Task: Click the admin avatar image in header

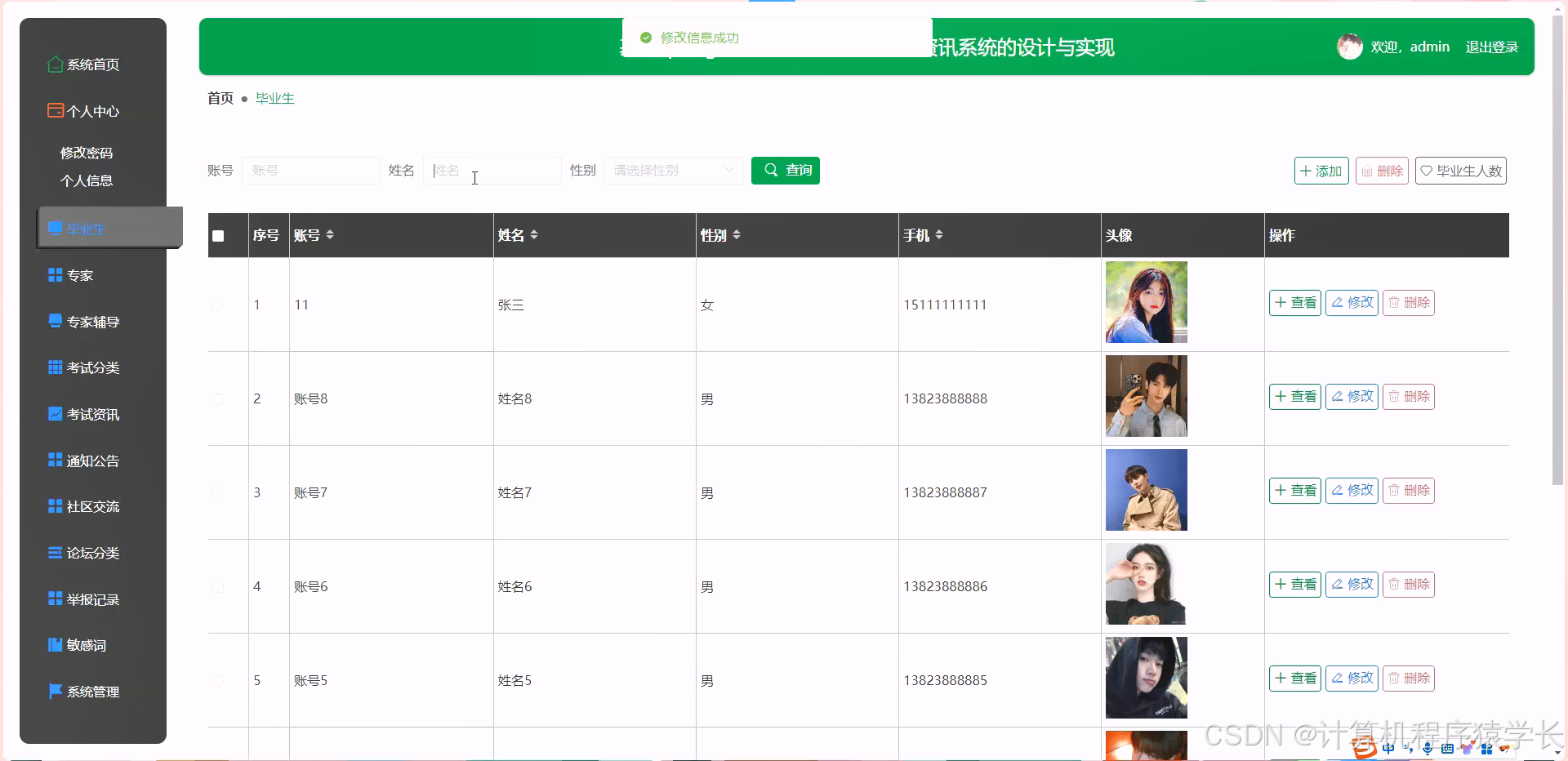Action: (1350, 47)
